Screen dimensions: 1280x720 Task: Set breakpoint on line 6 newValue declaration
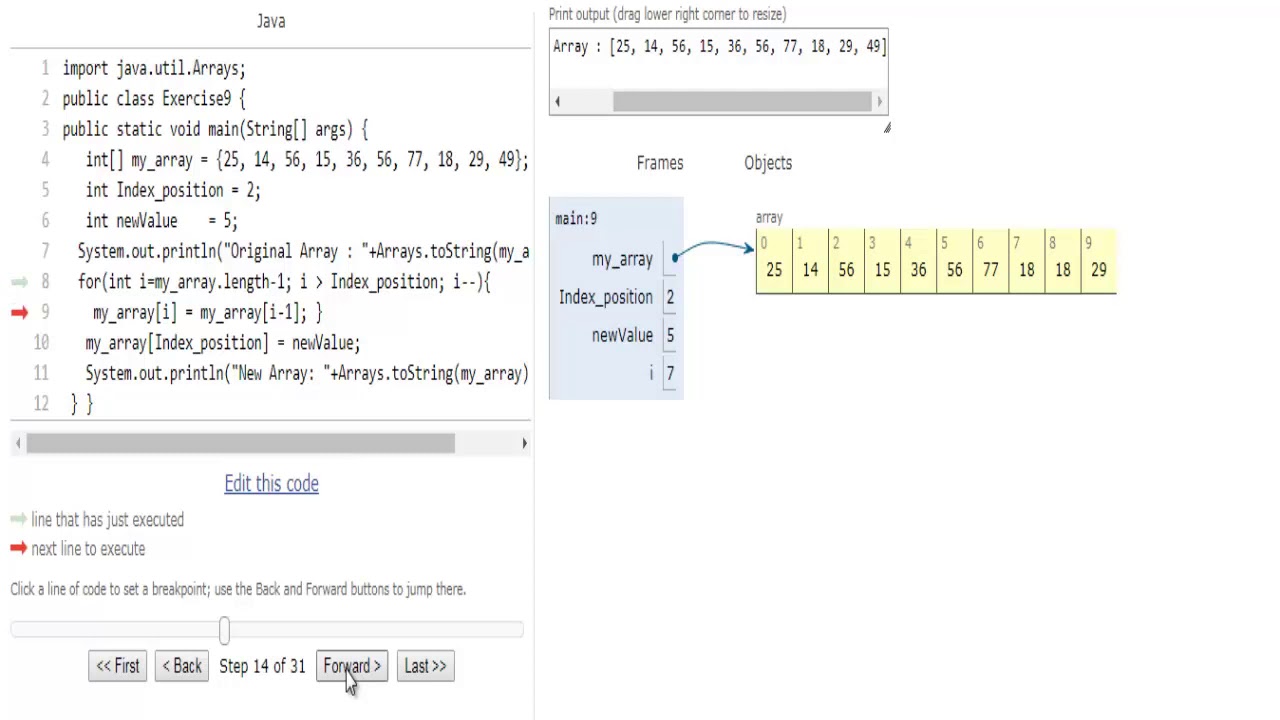(x=161, y=221)
